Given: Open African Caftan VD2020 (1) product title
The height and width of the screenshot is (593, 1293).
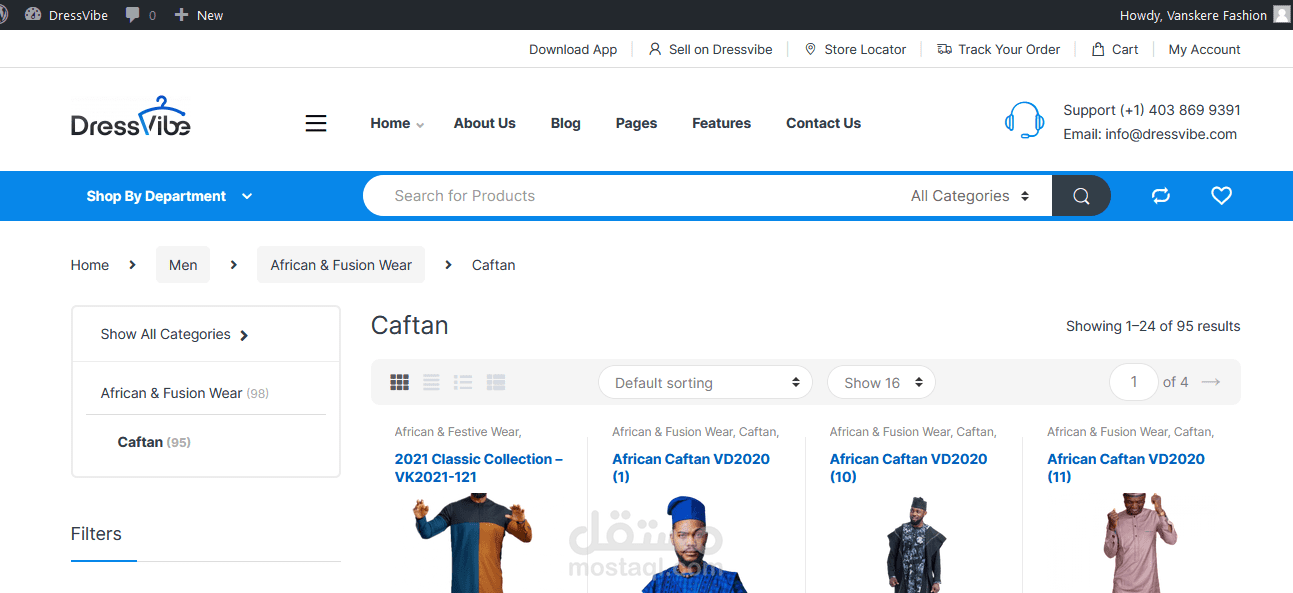Looking at the screenshot, I should pos(691,468).
